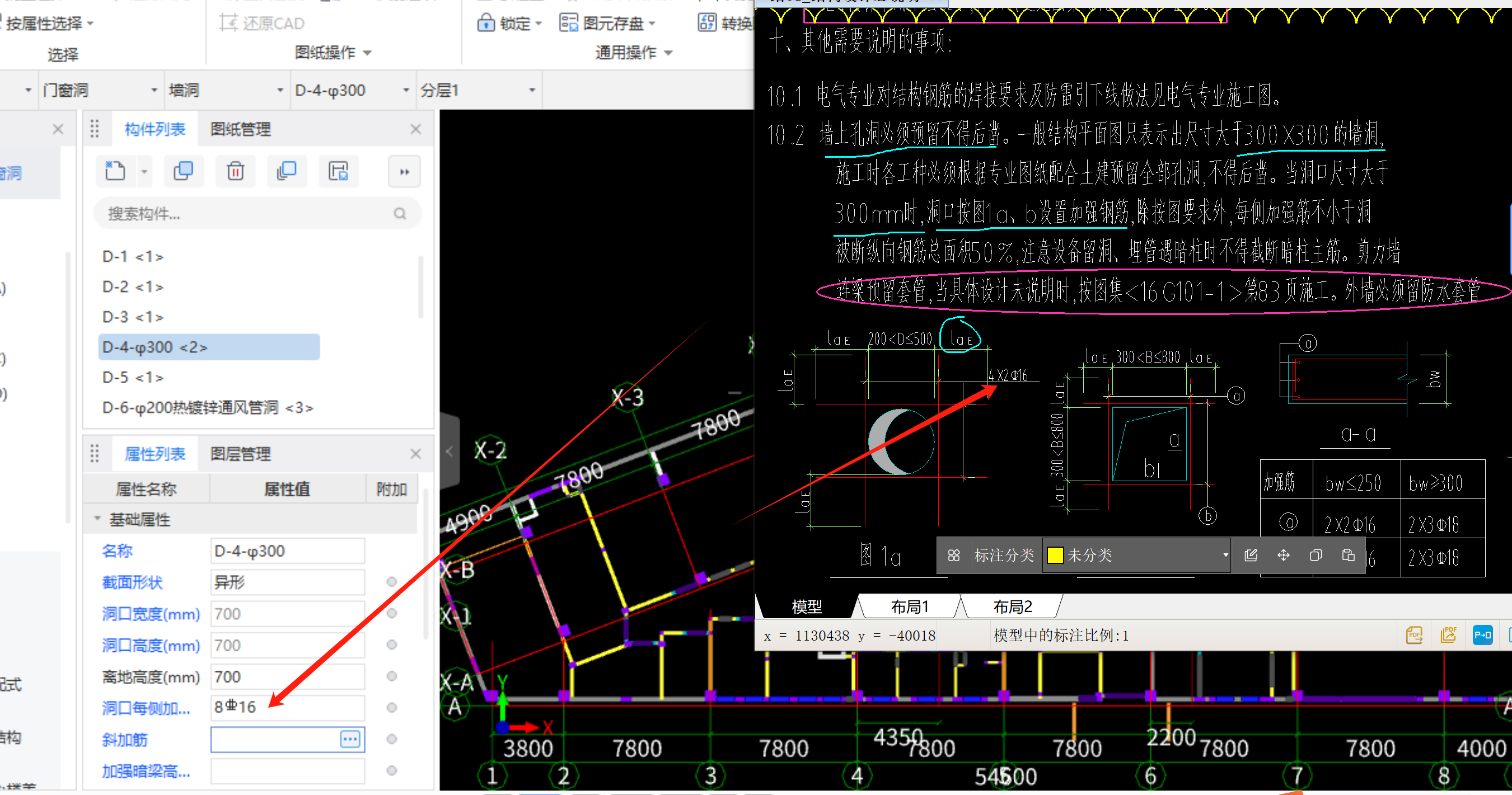Click the delete component trash icon
This screenshot has height=795, width=1512.
[235, 171]
